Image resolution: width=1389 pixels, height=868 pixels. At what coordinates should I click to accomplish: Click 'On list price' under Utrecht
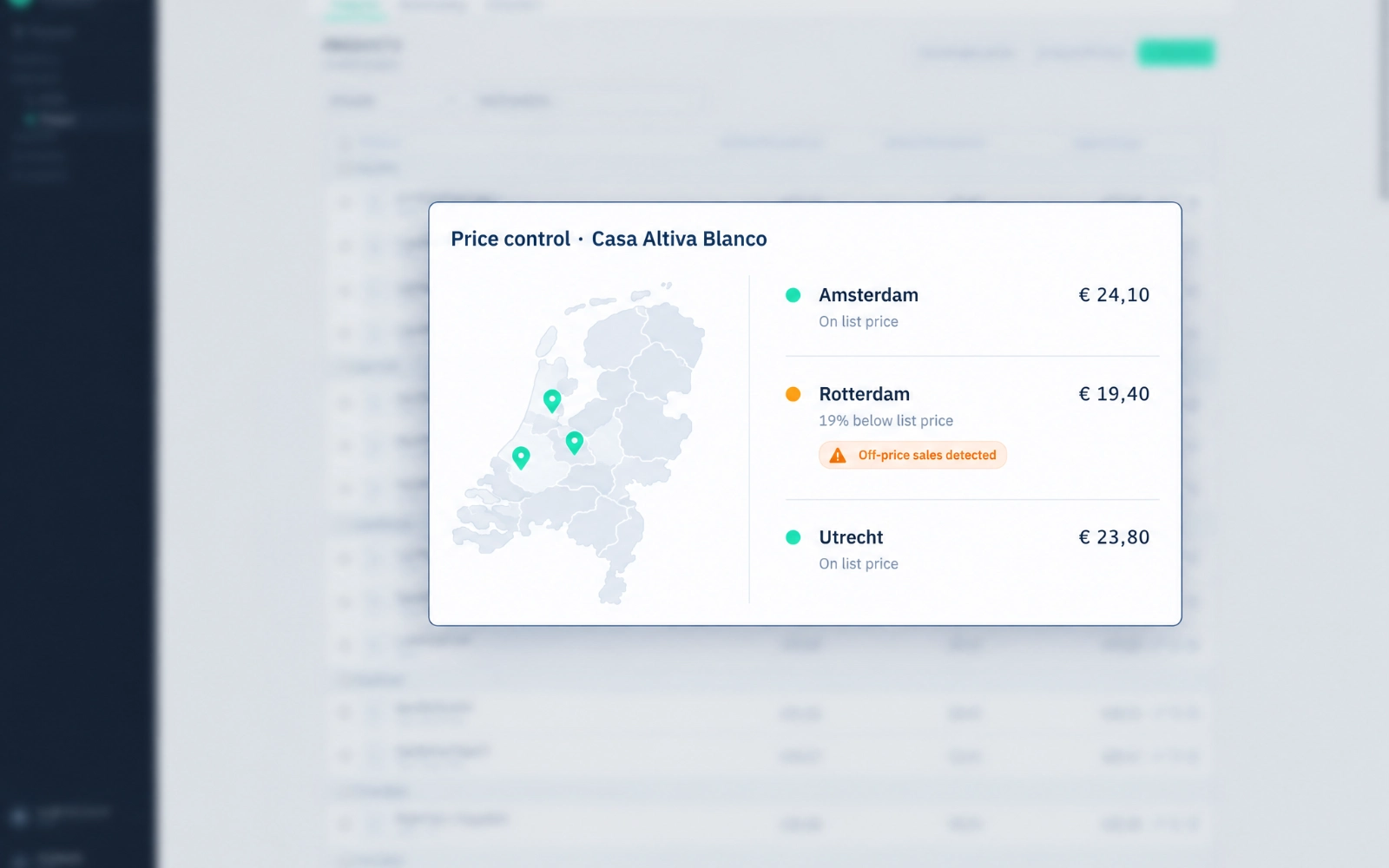[x=859, y=563]
